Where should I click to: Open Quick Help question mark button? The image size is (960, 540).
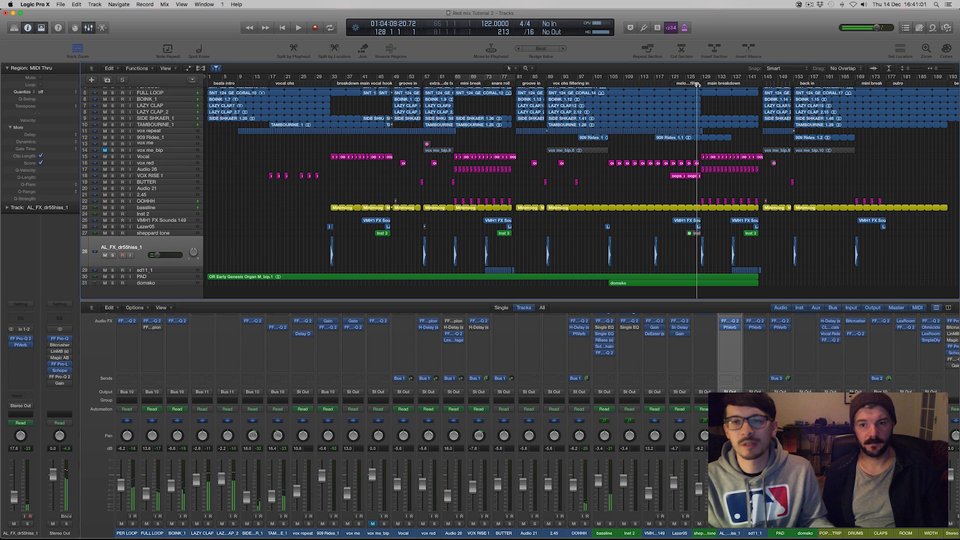58,28
